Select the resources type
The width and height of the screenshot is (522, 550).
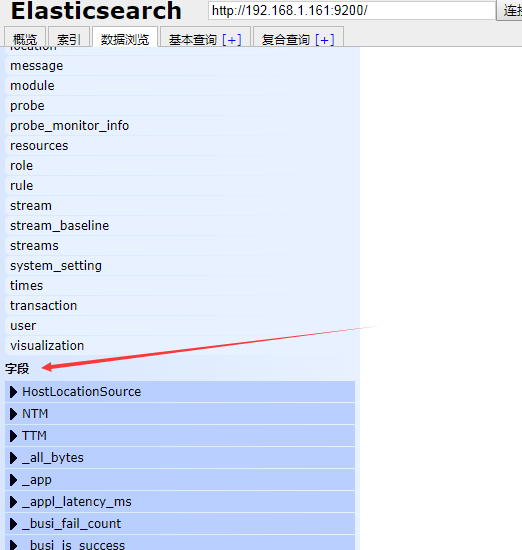[x=182, y=146]
